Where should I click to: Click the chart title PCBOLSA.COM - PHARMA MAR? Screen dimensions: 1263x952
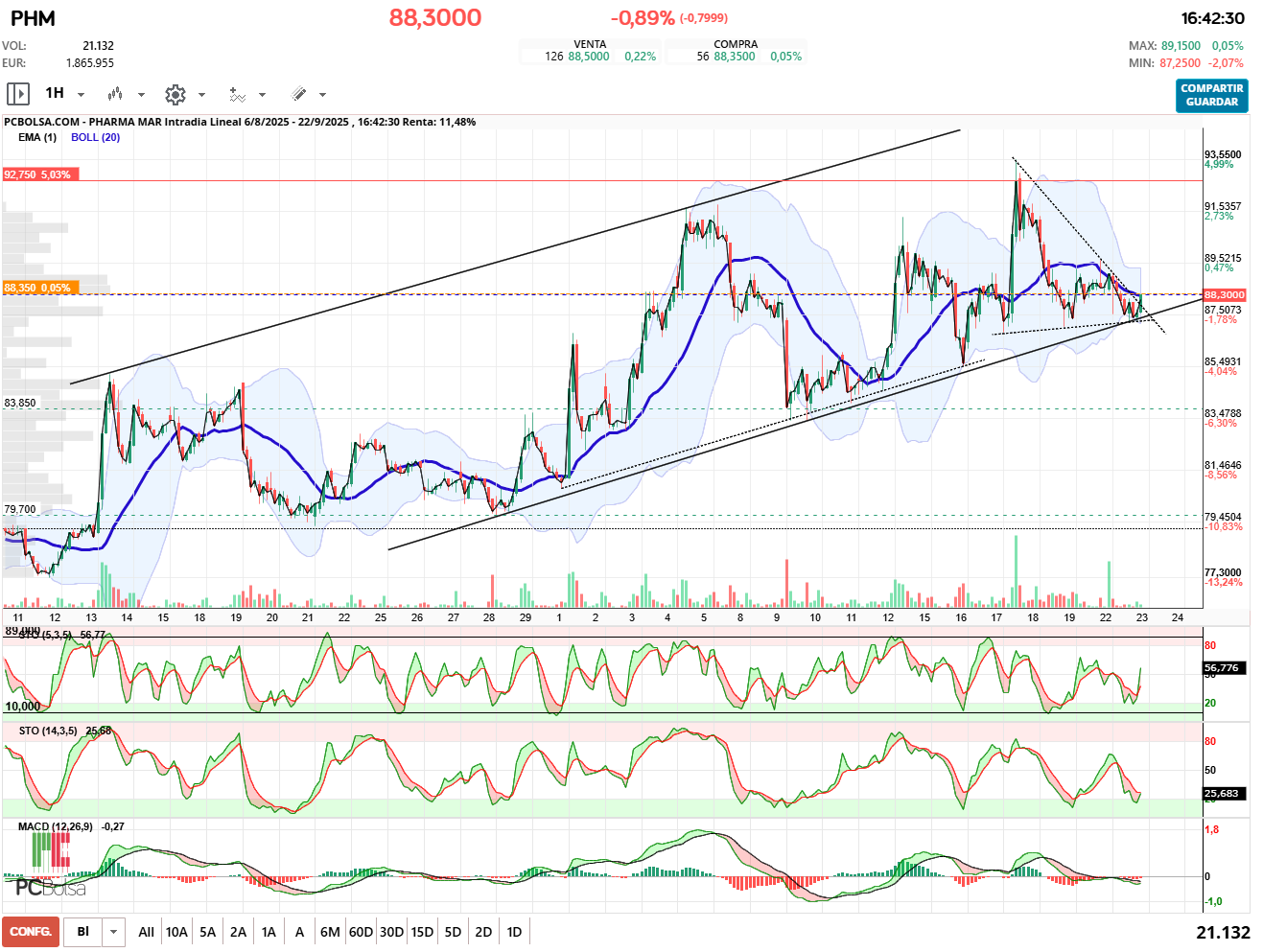pyautogui.click(x=82, y=122)
